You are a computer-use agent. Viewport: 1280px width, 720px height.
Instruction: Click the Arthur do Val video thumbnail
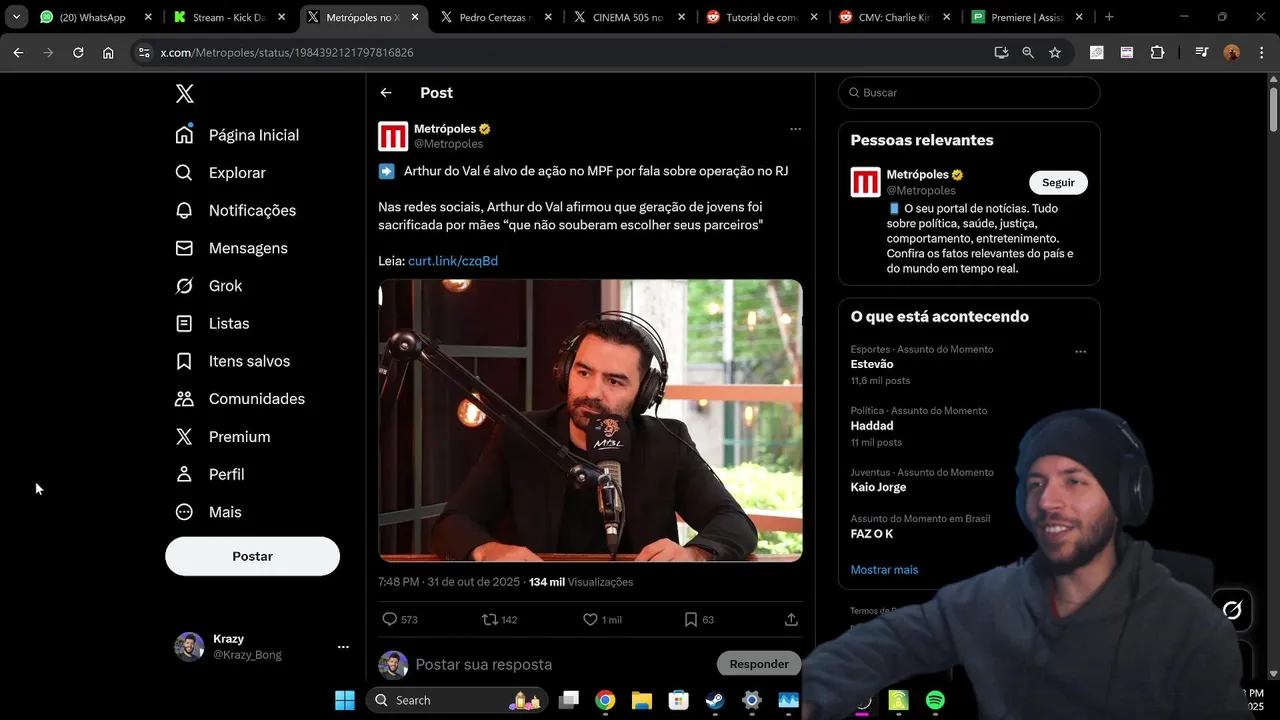590,420
